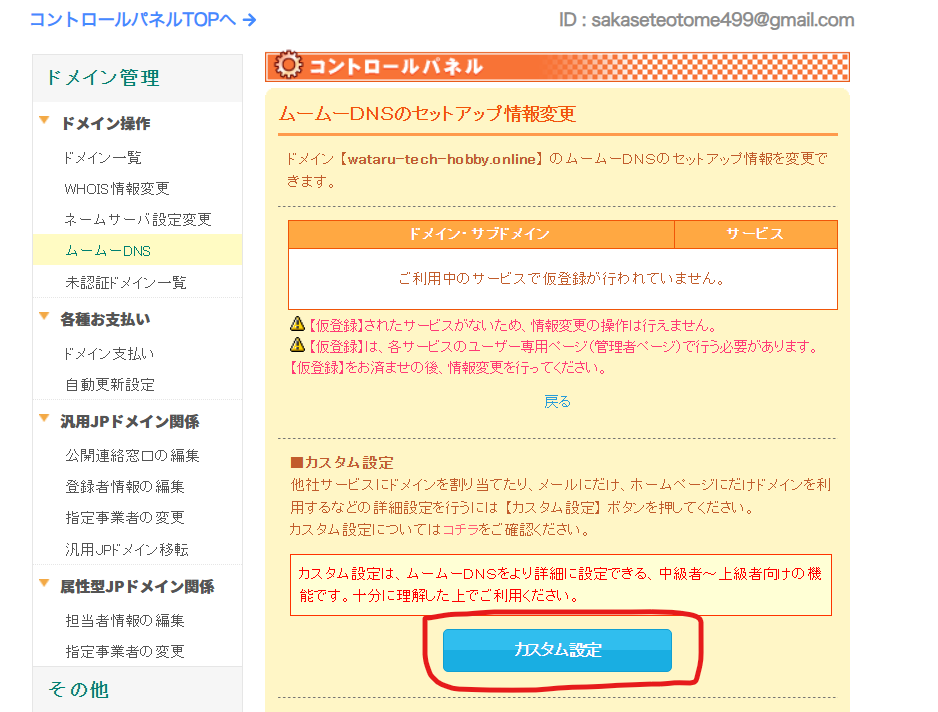Viewport: 938px width, 712px height.
Task: Collapse the 汎用JPドメイン関係 section arrow
Action: coord(44,419)
